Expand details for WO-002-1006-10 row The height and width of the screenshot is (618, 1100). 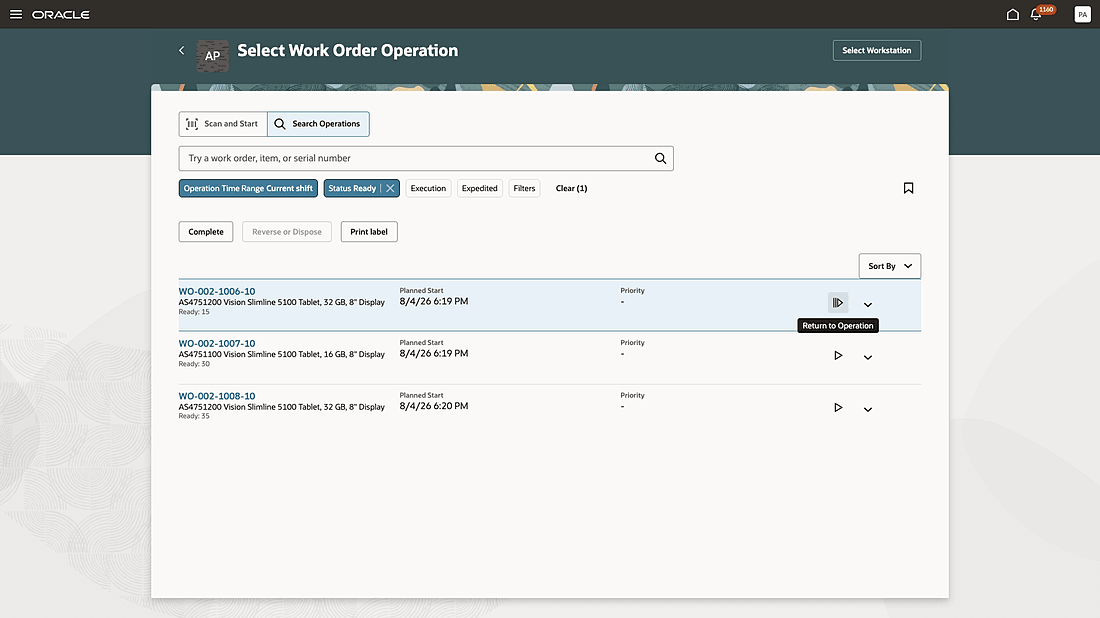[x=868, y=304]
